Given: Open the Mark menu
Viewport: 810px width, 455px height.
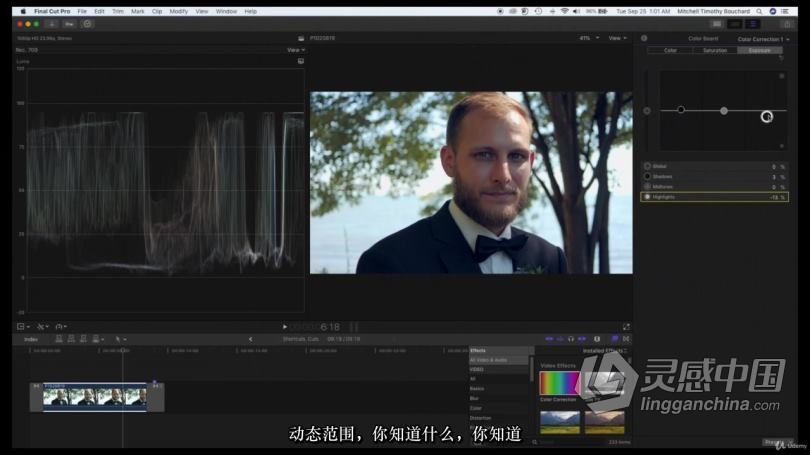Looking at the screenshot, I should pos(138,11).
